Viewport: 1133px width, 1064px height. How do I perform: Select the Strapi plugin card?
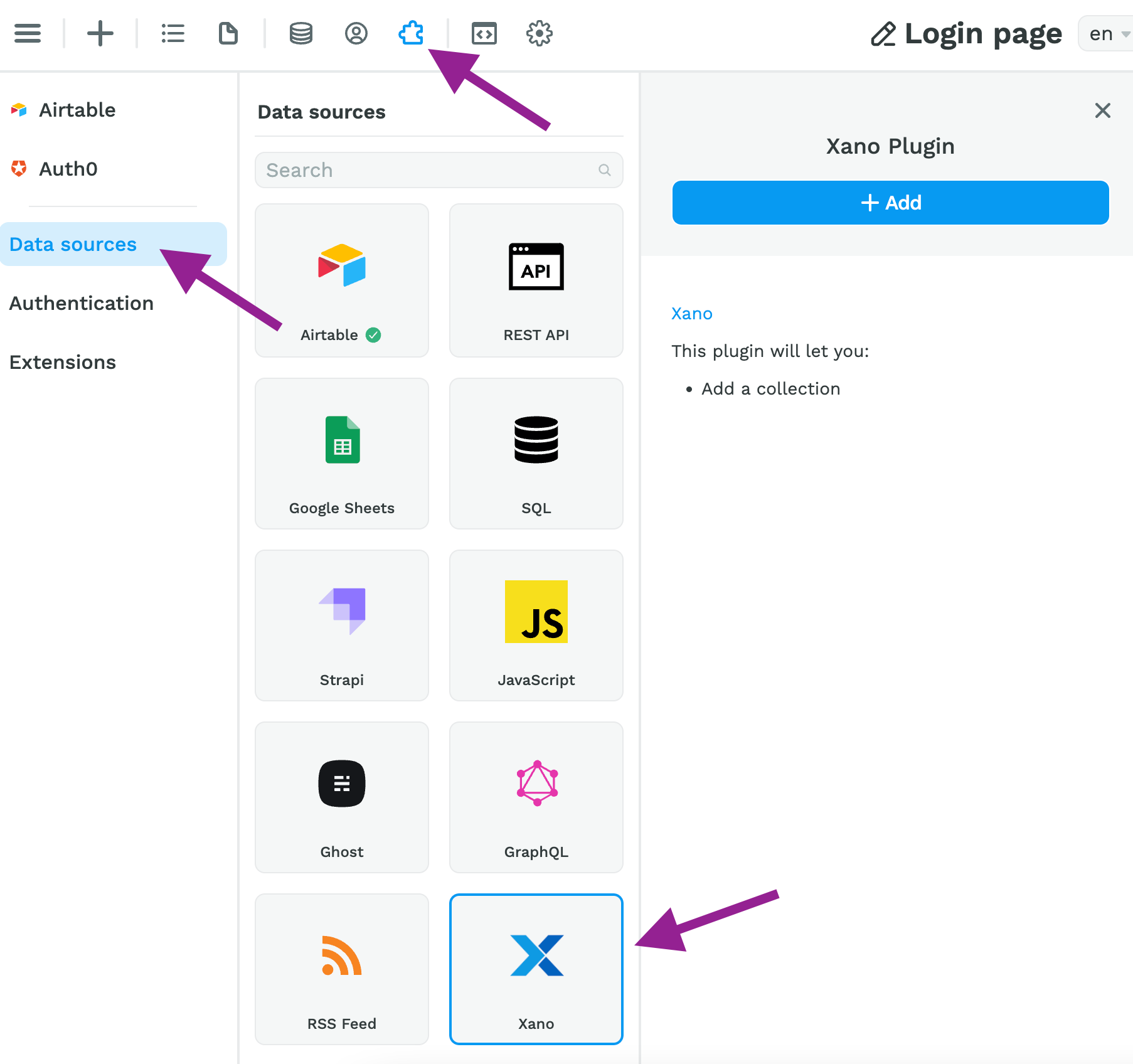[x=342, y=625]
